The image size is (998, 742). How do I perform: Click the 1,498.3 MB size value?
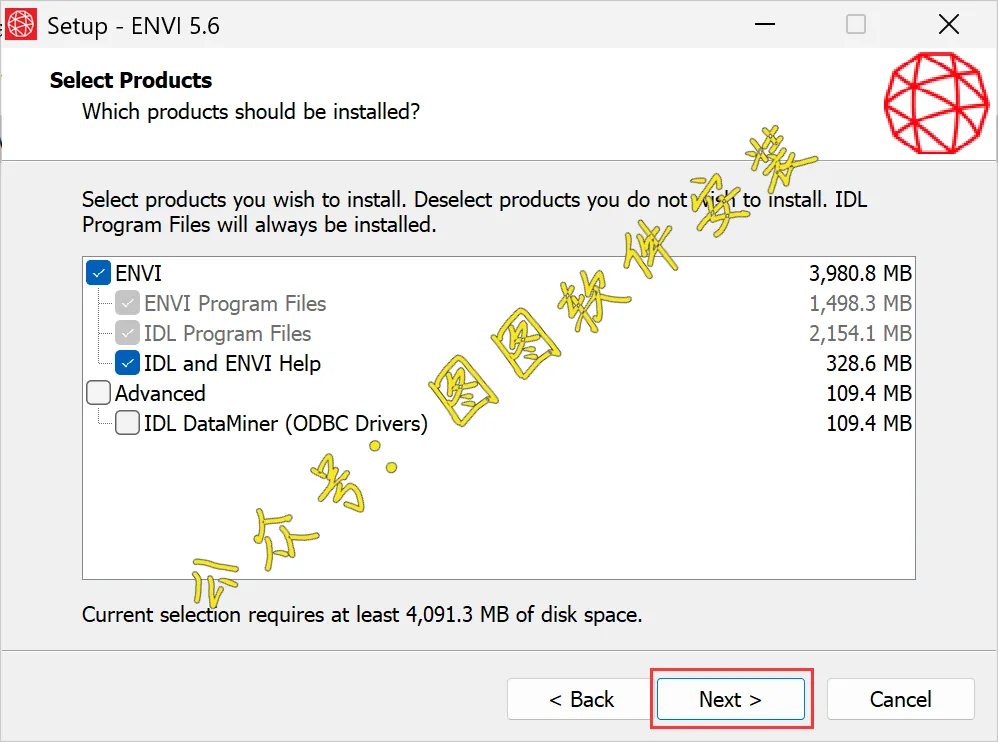860,303
